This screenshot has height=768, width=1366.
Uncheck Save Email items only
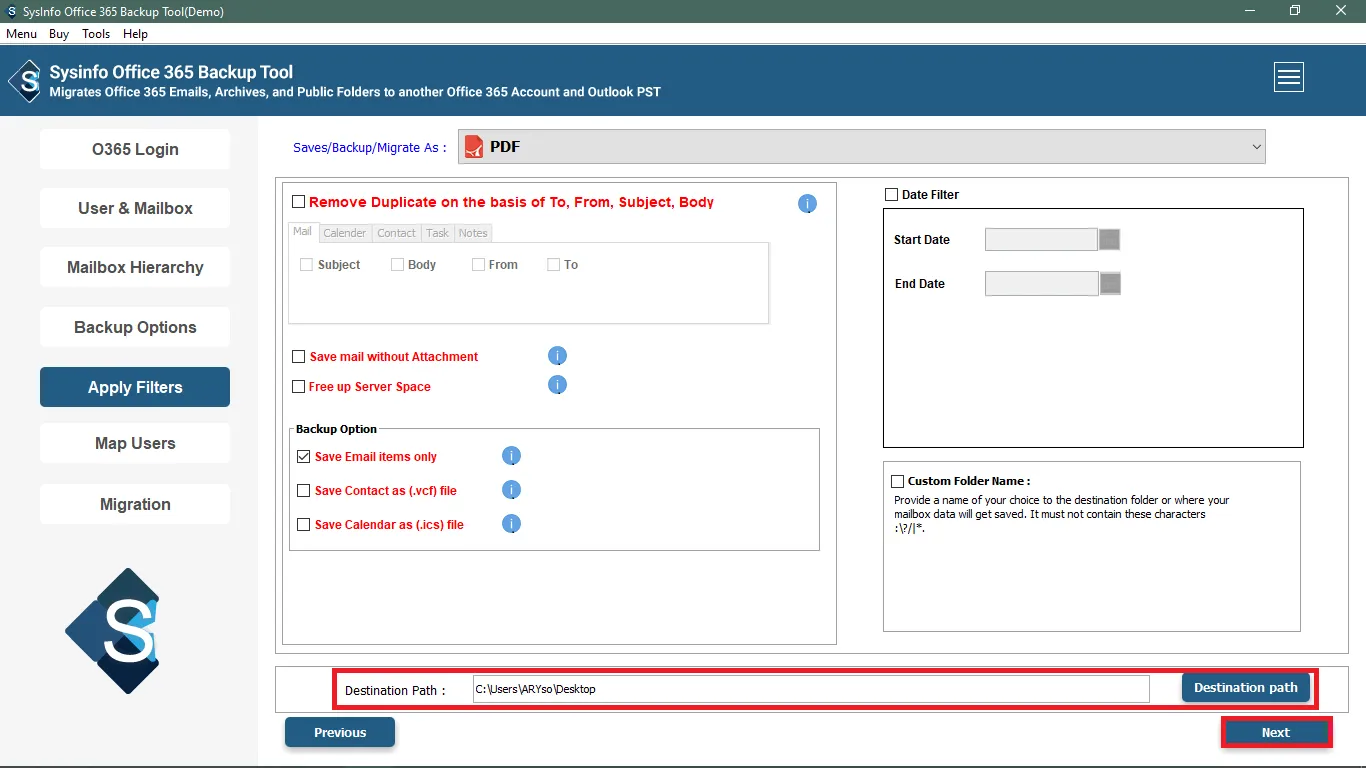(x=304, y=457)
